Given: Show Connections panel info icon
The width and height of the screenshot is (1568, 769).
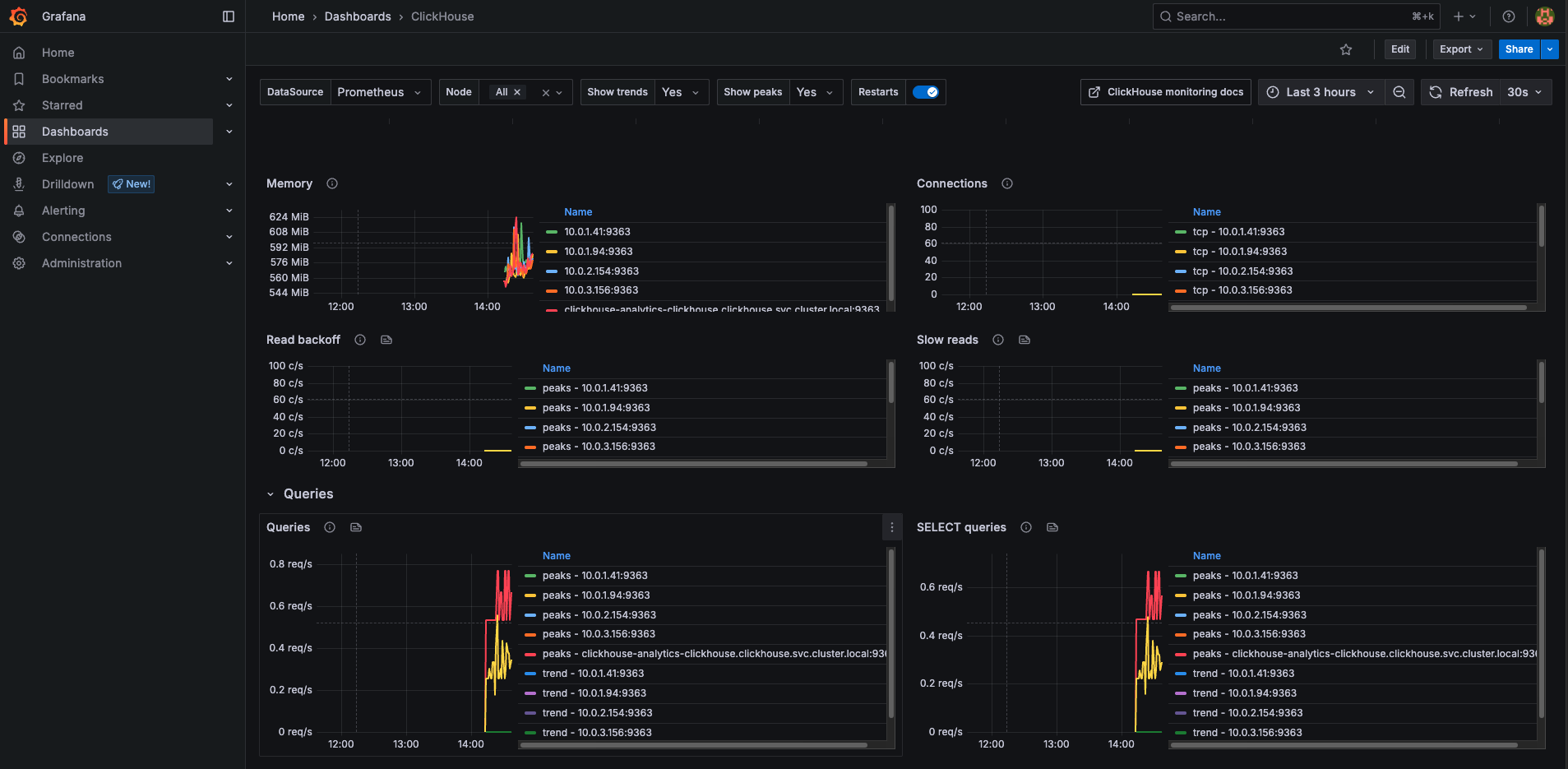Looking at the screenshot, I should pos(1007,183).
